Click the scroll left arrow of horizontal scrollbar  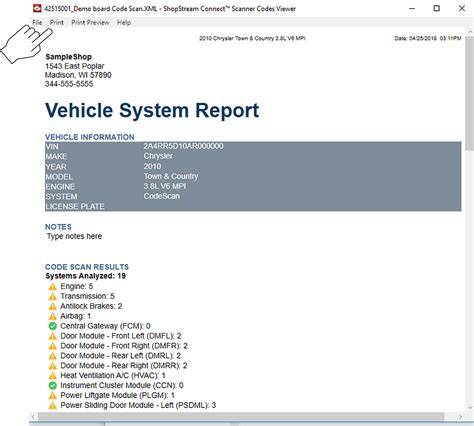tap(33, 417)
